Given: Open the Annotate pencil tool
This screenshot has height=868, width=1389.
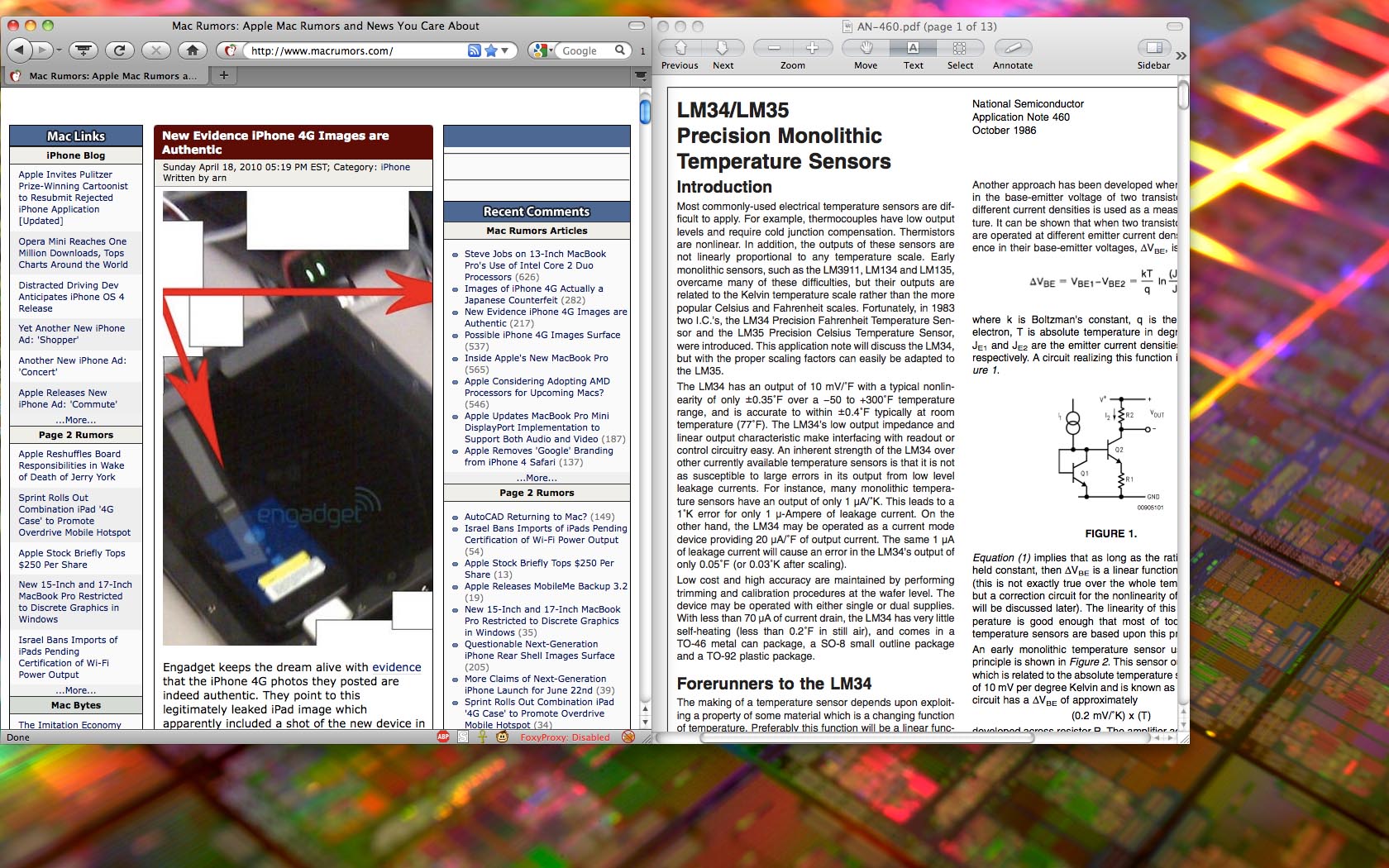Looking at the screenshot, I should click(x=1013, y=48).
